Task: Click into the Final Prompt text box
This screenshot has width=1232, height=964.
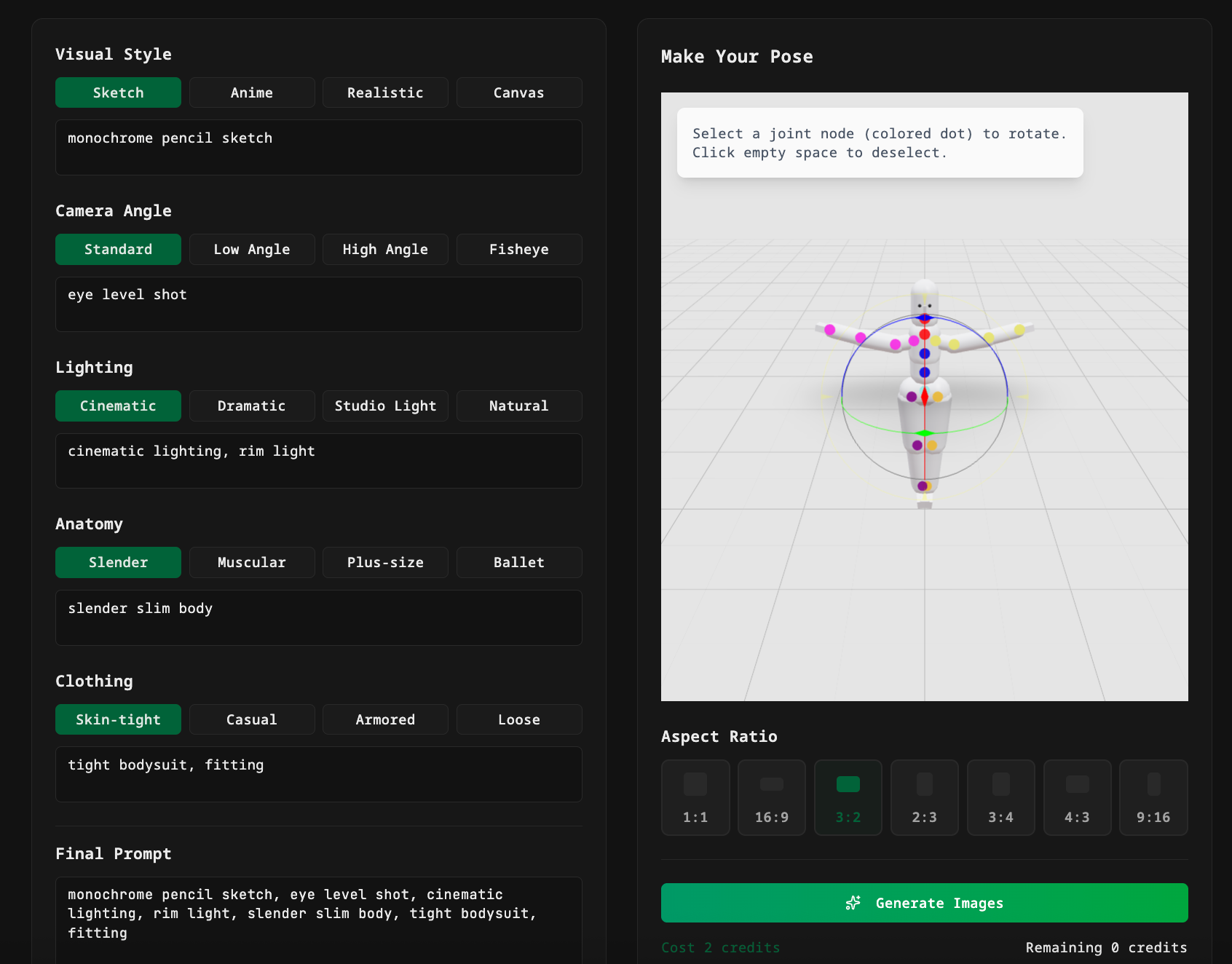Action: click(x=318, y=917)
